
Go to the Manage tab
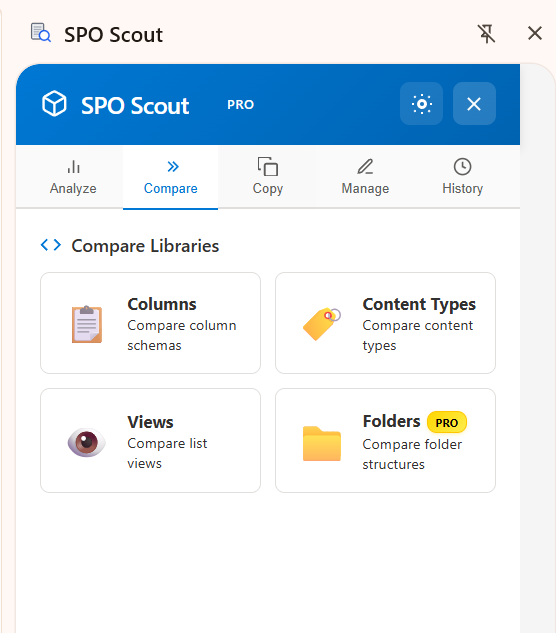click(x=365, y=177)
